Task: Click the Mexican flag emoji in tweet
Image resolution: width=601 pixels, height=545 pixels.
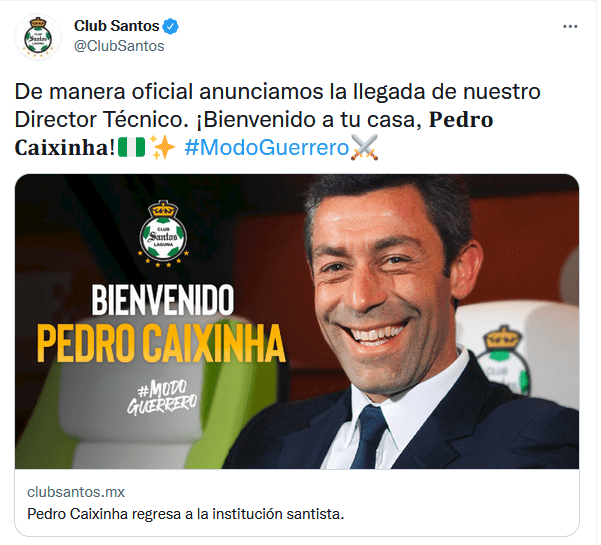Action: click(x=131, y=148)
